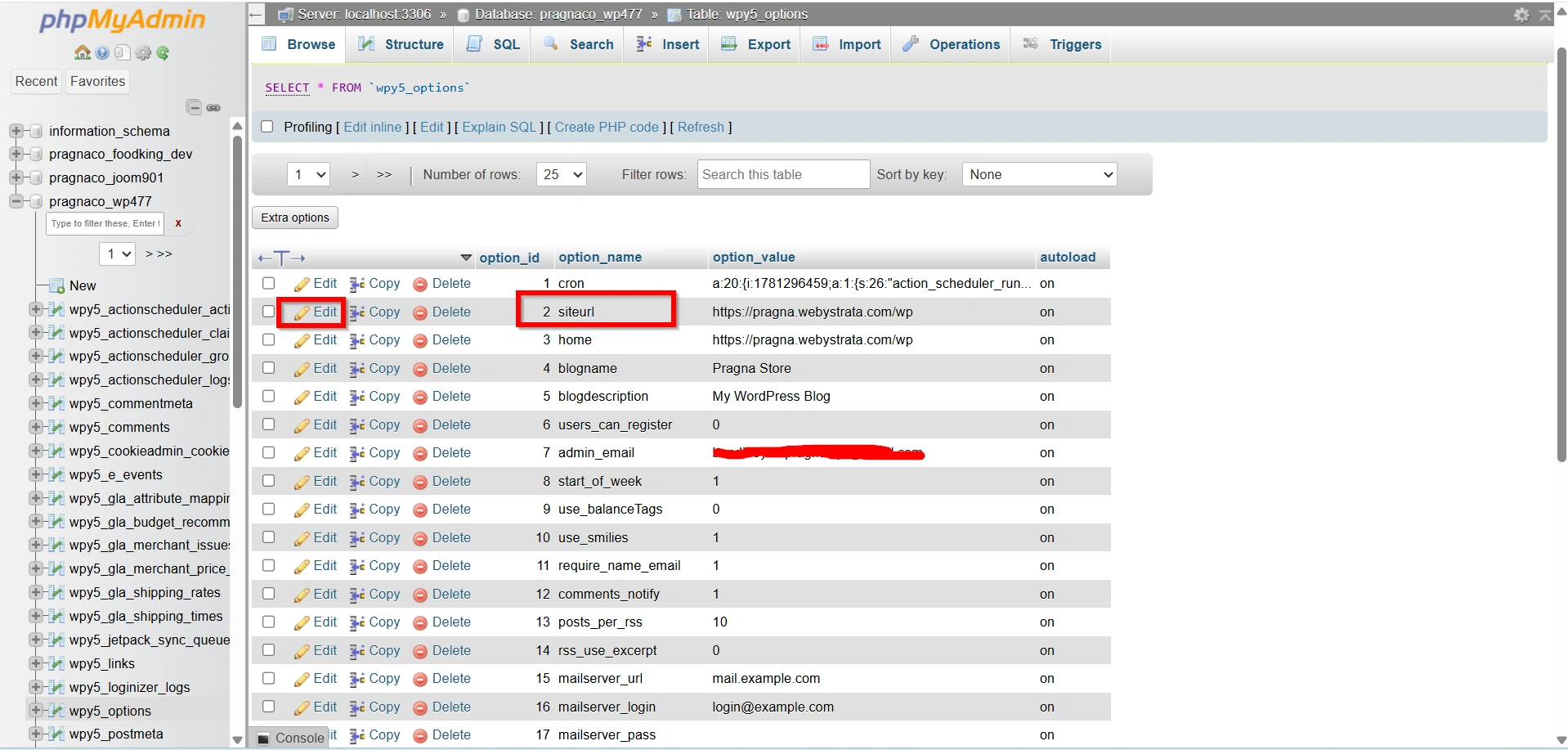Click the main page vertical scrollbar
The width and height of the screenshot is (1568, 750).
[1561, 254]
